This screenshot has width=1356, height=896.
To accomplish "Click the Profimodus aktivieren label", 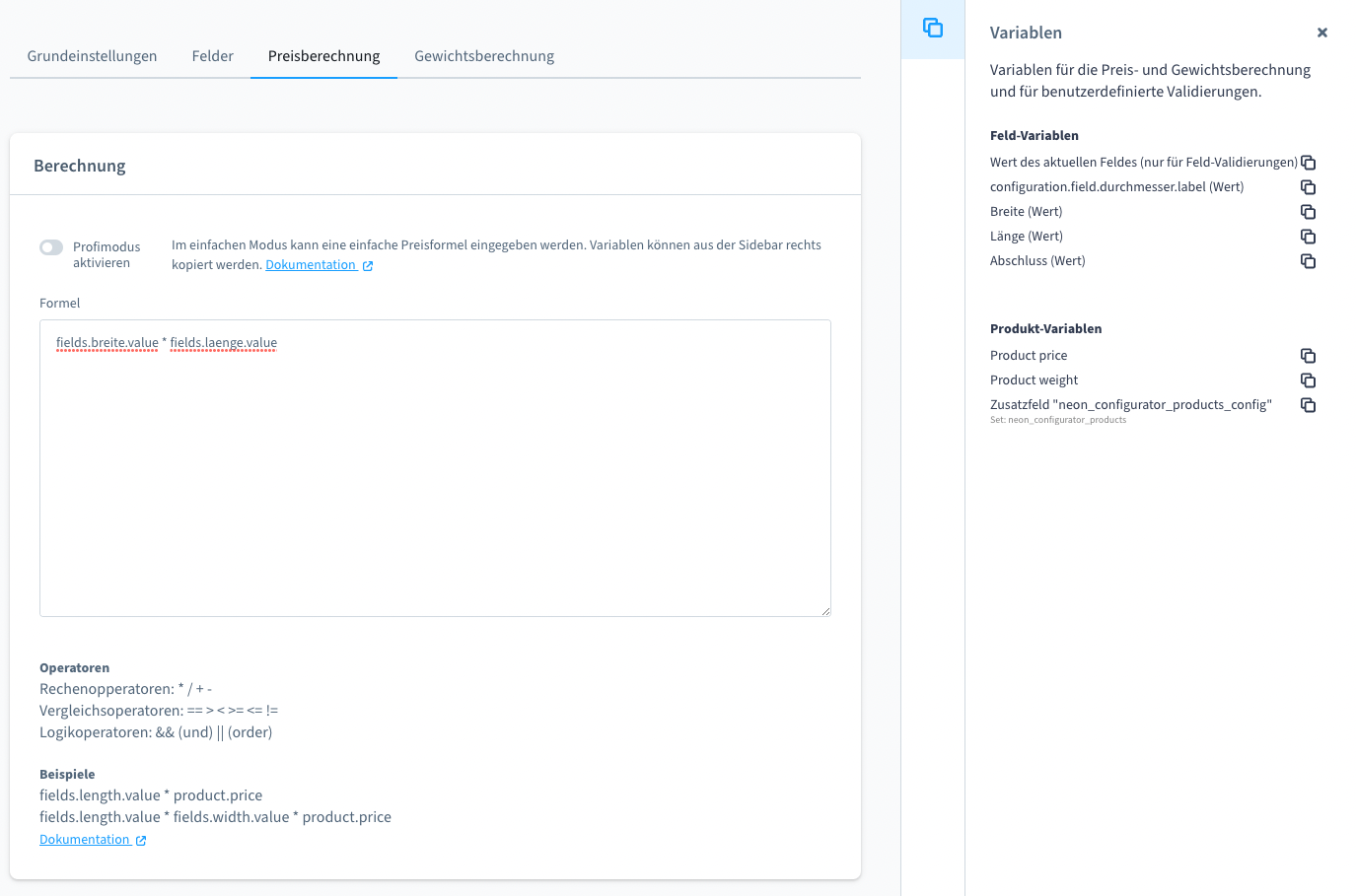I will 106,255.
